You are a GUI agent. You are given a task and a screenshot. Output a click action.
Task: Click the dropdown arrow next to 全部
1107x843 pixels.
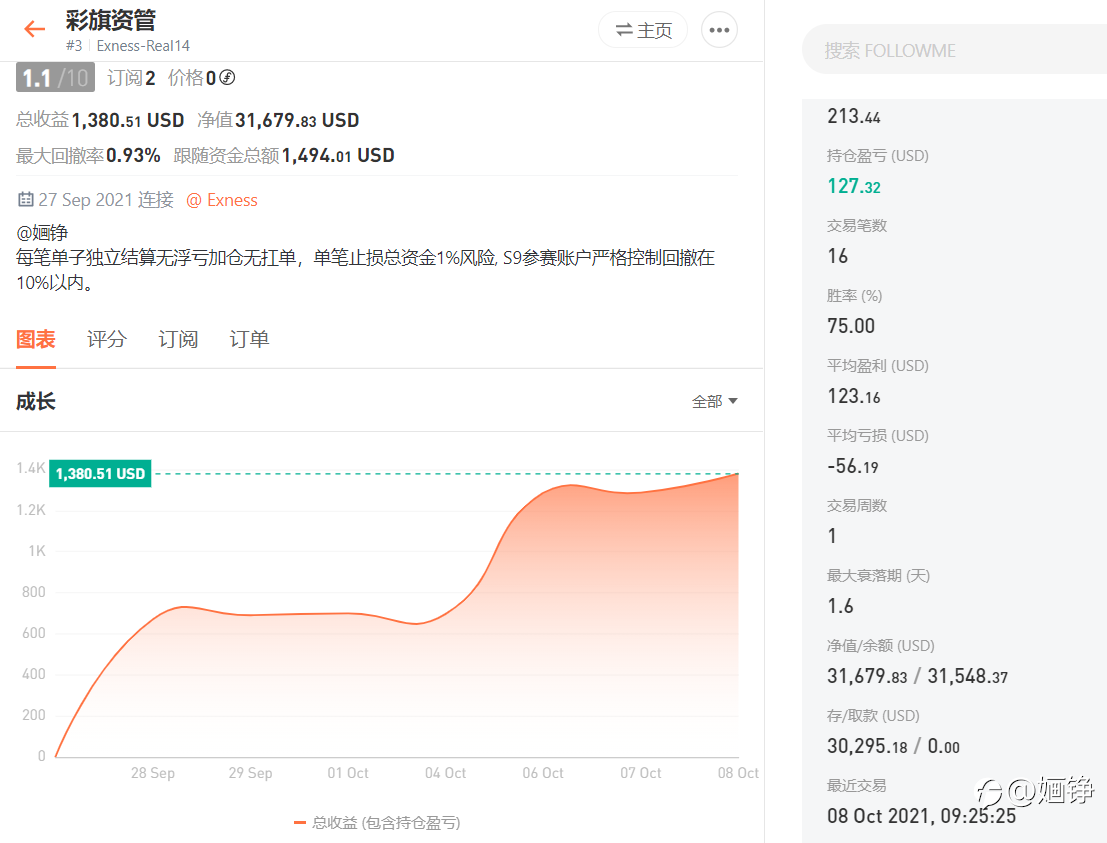click(733, 402)
